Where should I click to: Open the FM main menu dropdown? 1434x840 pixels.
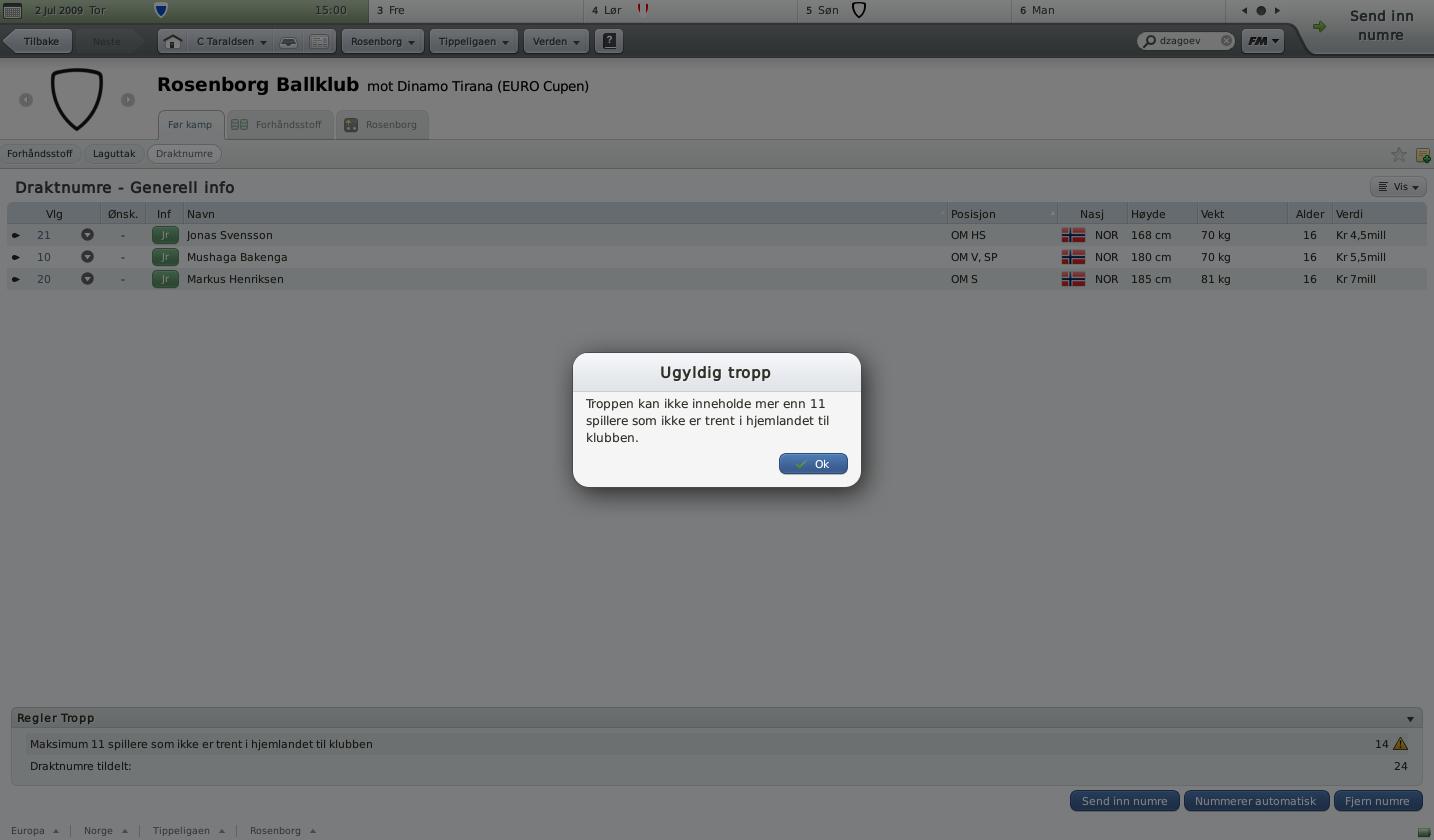(x=1263, y=41)
